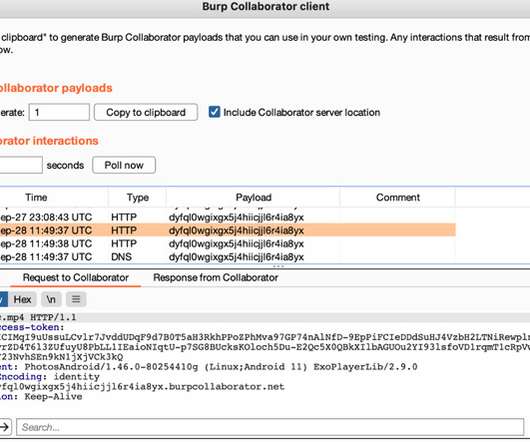
Task: Click the PhotosAndroid user agent line
Action: pyautogui.click(x=209, y=367)
